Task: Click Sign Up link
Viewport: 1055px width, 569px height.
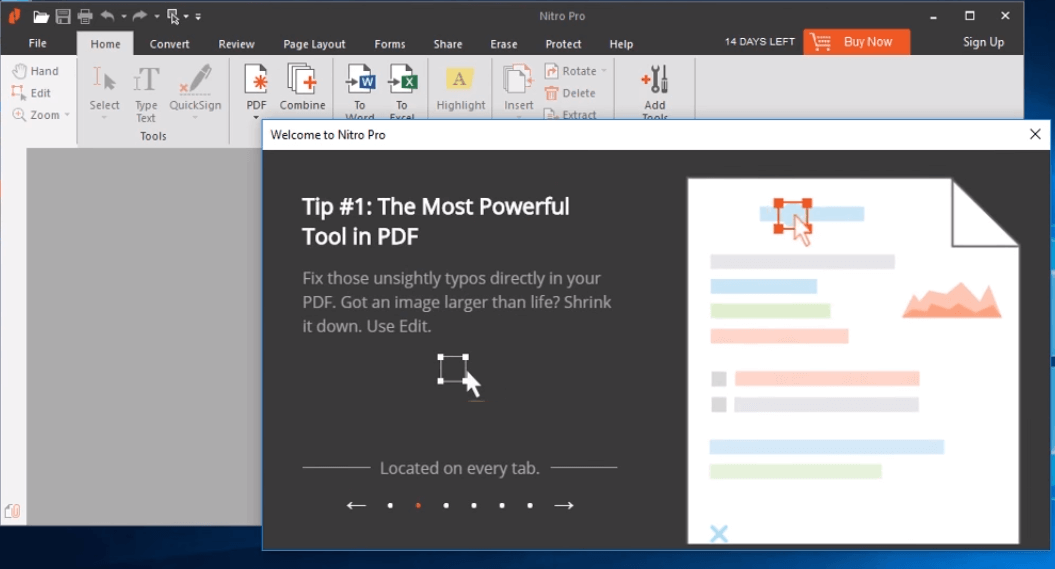Action: coord(983,42)
